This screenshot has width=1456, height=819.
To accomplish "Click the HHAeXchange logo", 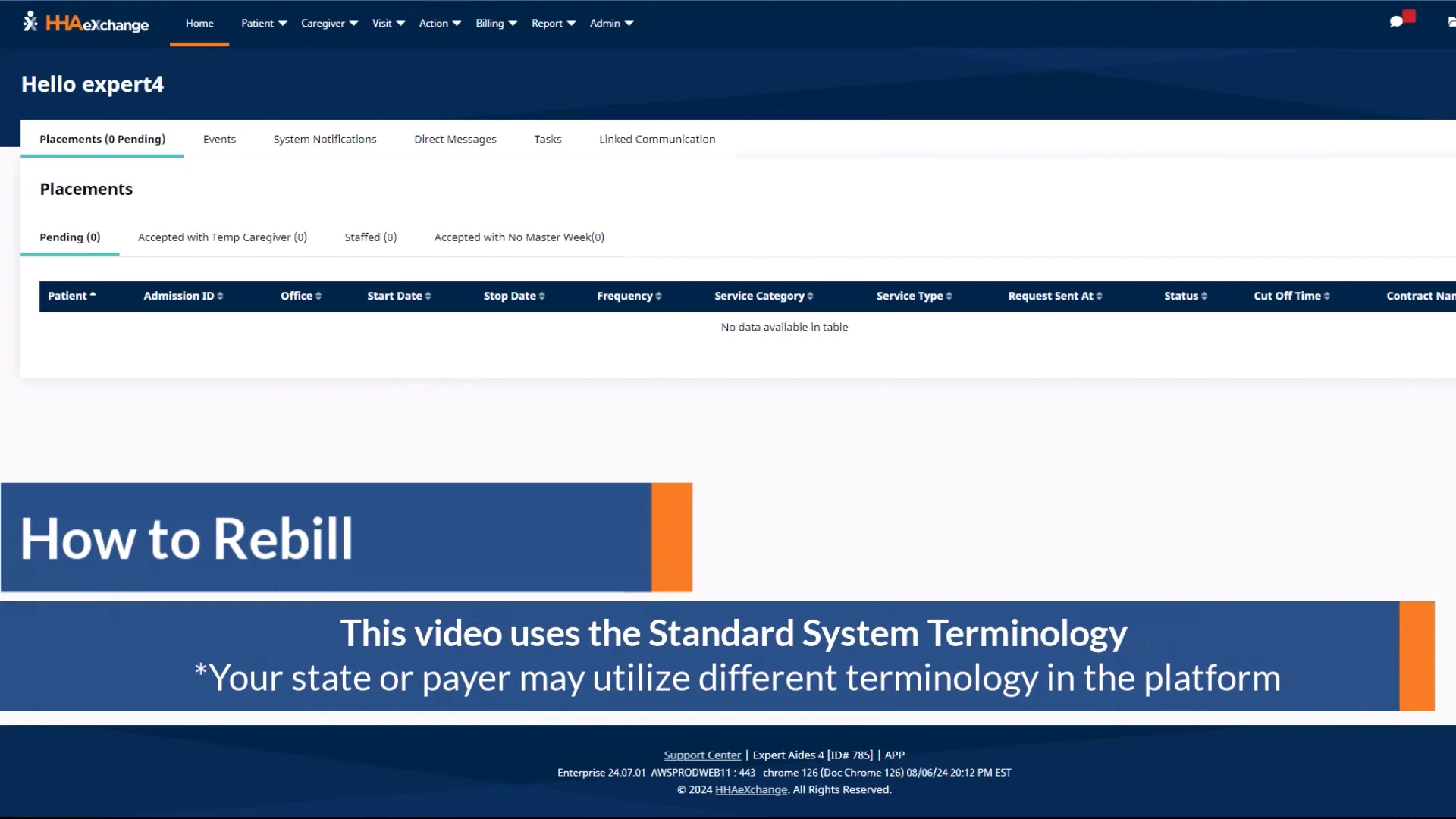I will coord(86,23).
